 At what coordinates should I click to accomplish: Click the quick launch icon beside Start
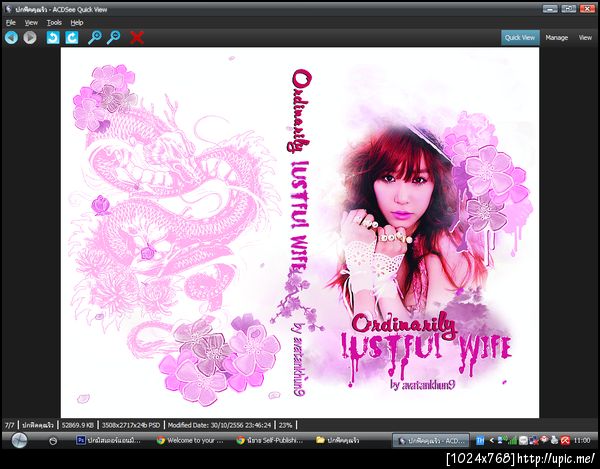click(x=53, y=441)
